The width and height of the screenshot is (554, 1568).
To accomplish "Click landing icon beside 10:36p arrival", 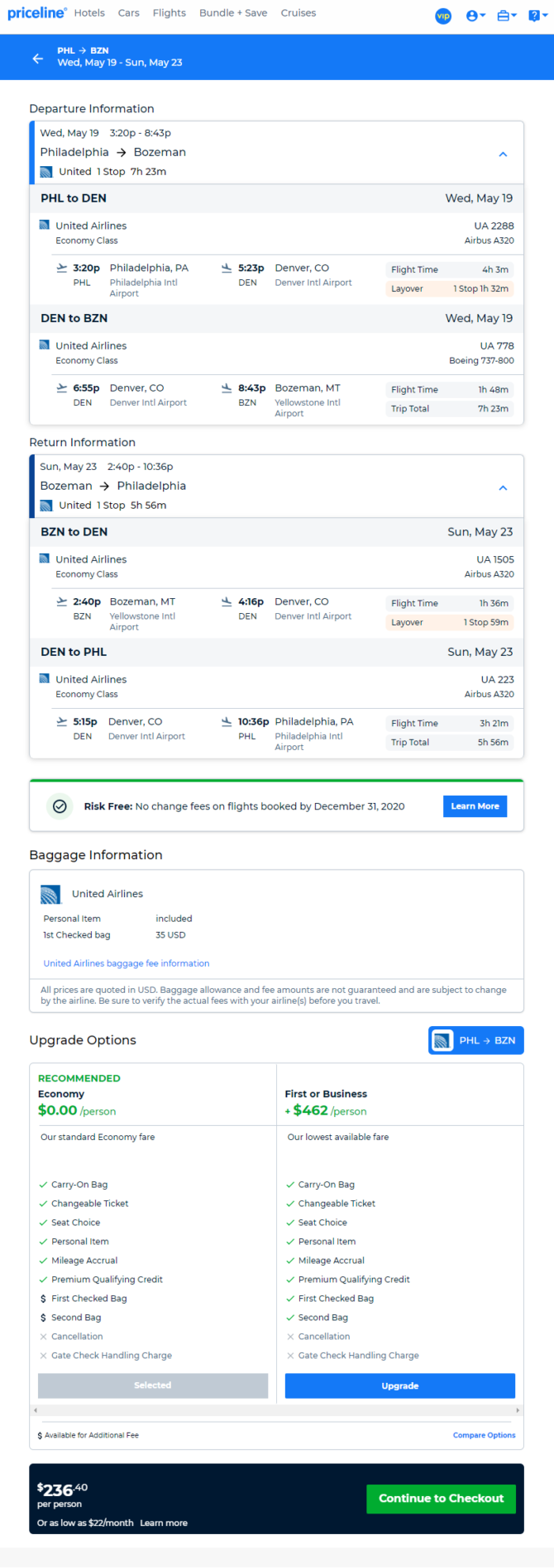I will 227,721.
